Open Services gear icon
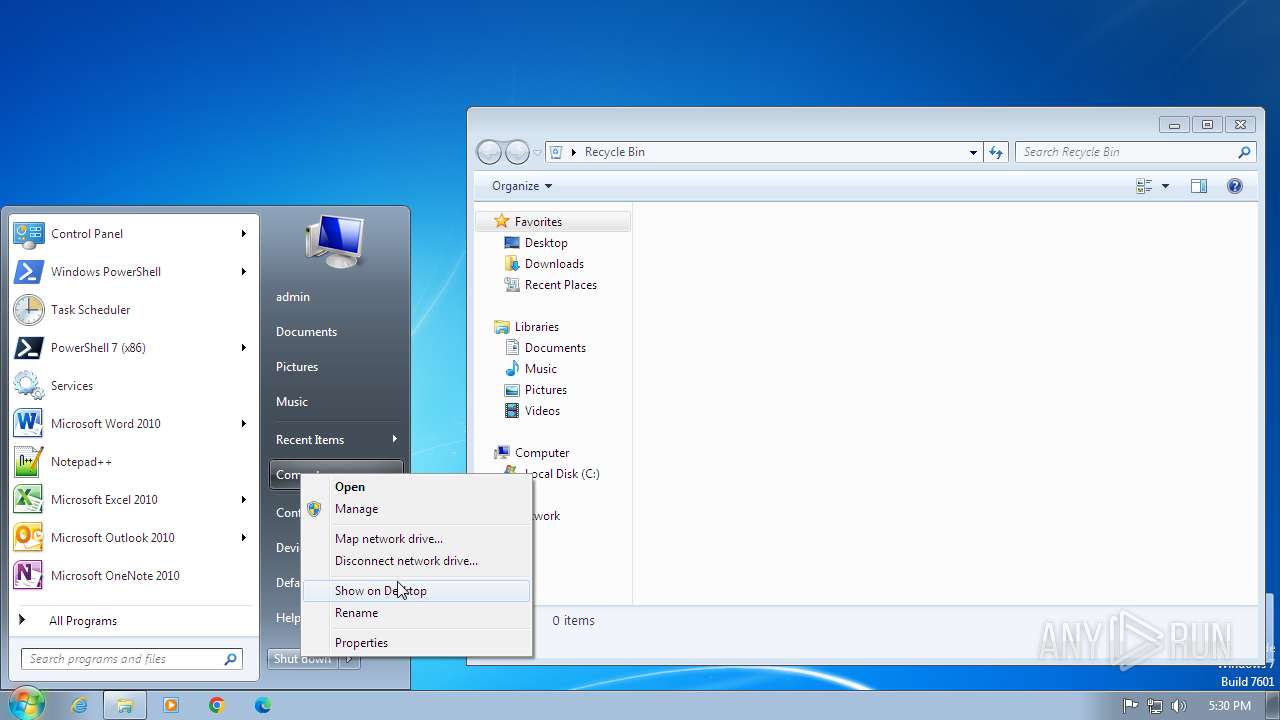The width and height of the screenshot is (1280, 720). [28, 386]
